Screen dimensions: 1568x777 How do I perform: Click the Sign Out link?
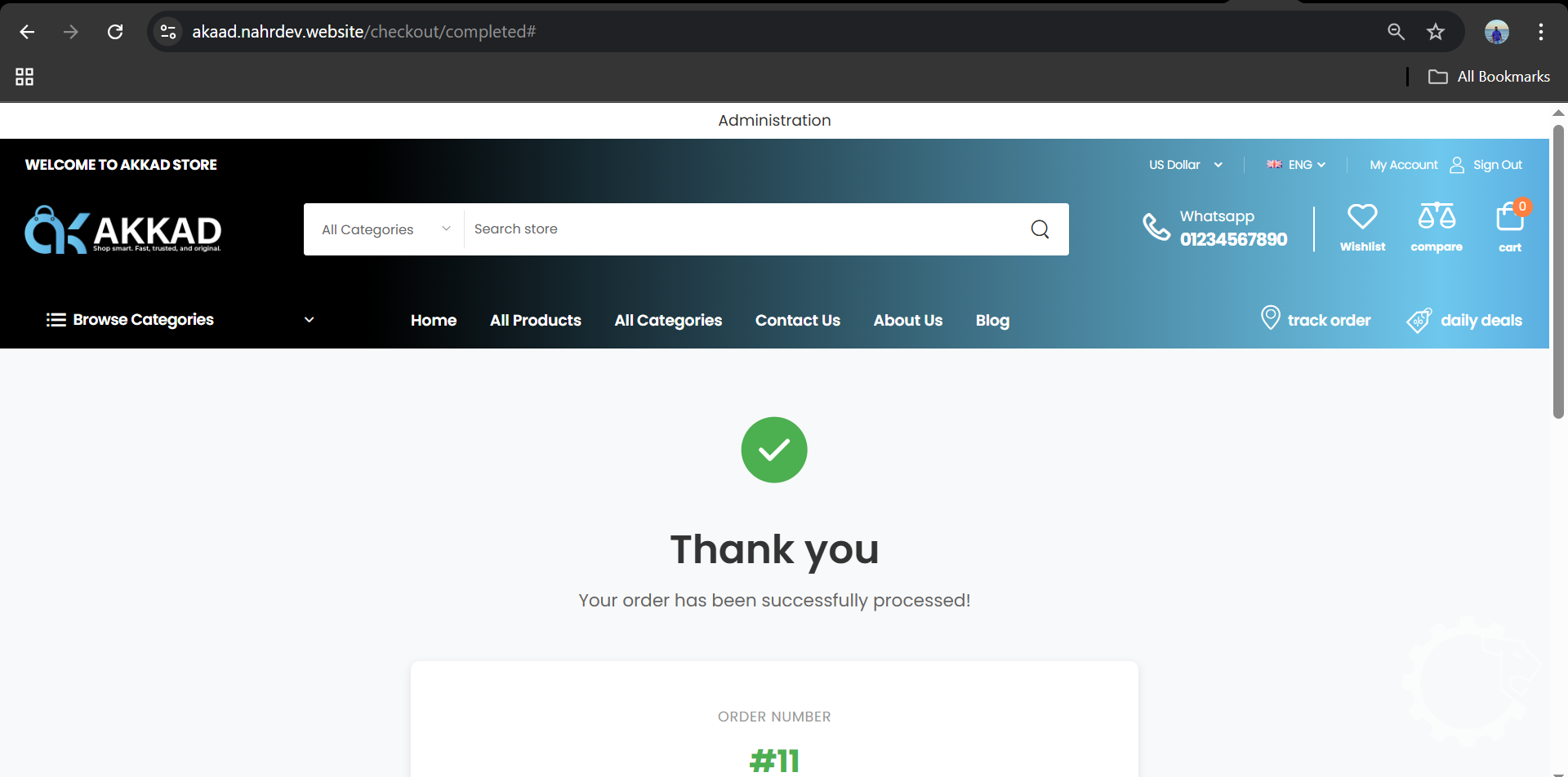[x=1497, y=165]
